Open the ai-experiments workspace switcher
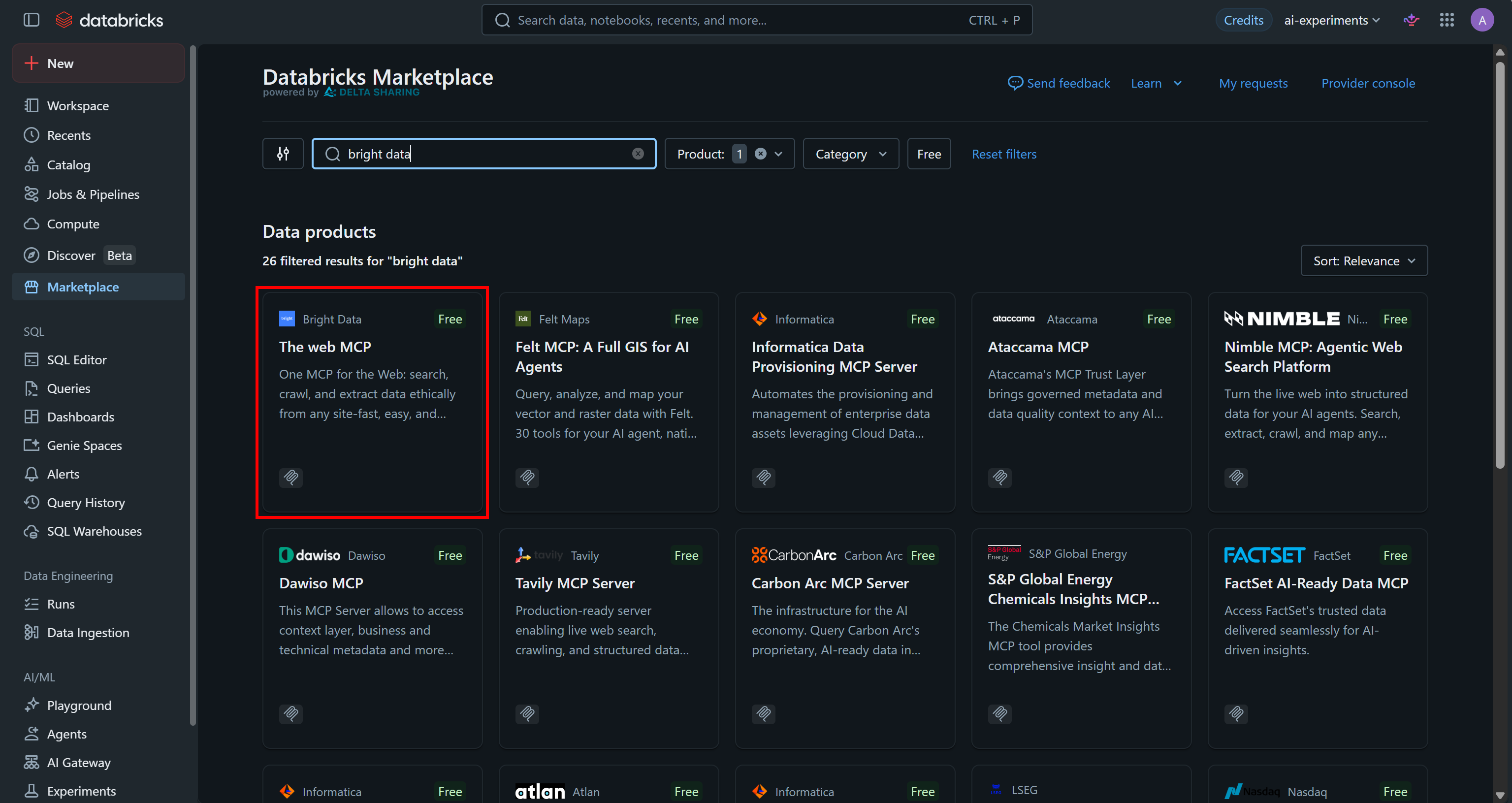Screen dimensions: 1512x803 pos(1332,20)
